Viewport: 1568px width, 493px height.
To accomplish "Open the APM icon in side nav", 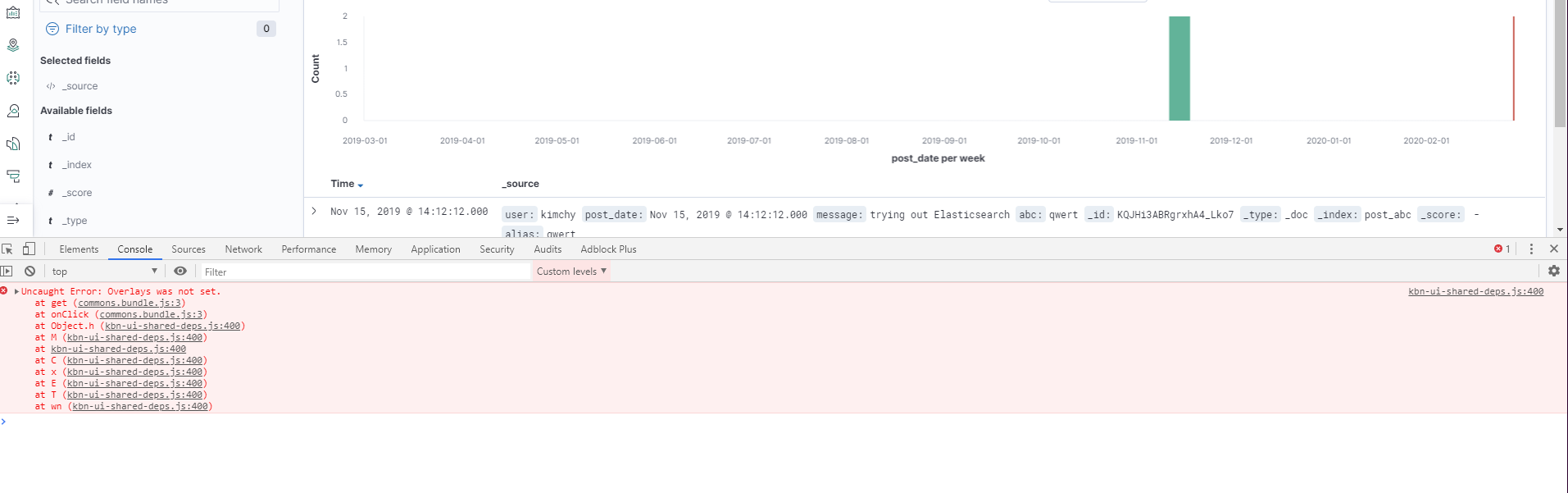I will coord(13,176).
